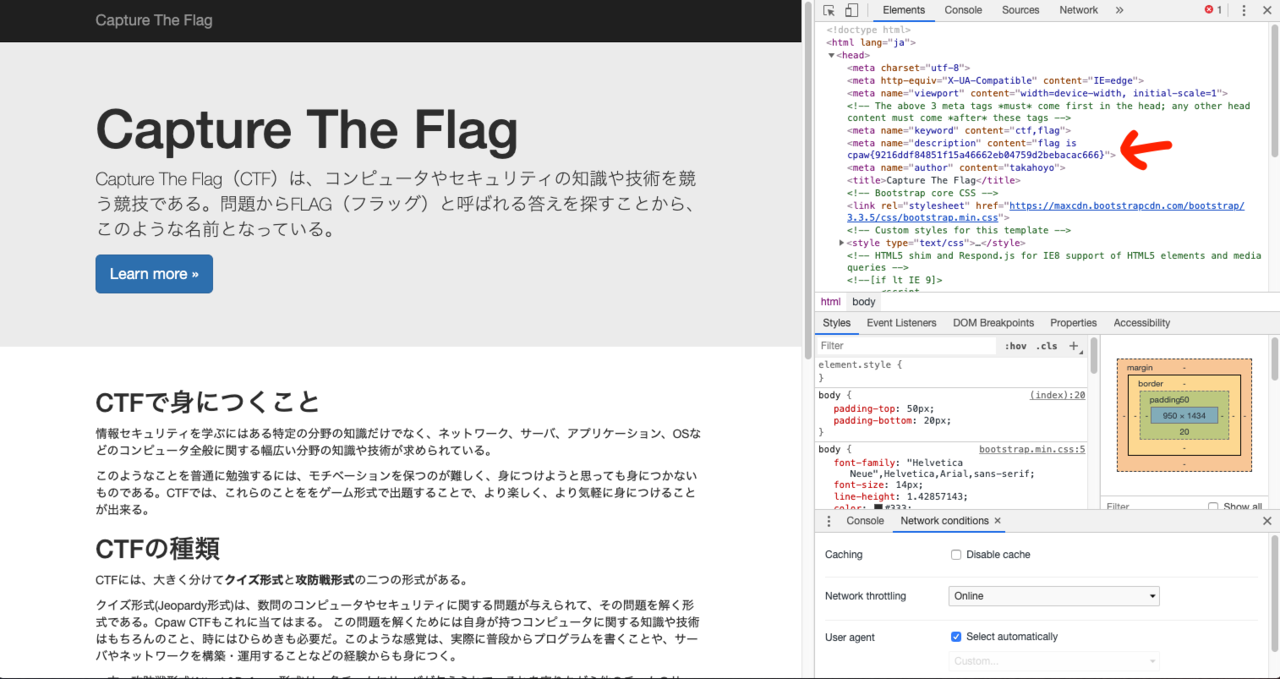The height and width of the screenshot is (679, 1280).
Task: Toggle :hov element state panel
Action: pyautogui.click(x=1015, y=346)
